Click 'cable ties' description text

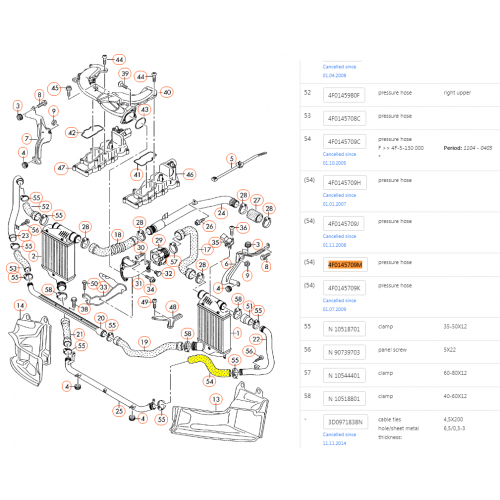pos(389,419)
